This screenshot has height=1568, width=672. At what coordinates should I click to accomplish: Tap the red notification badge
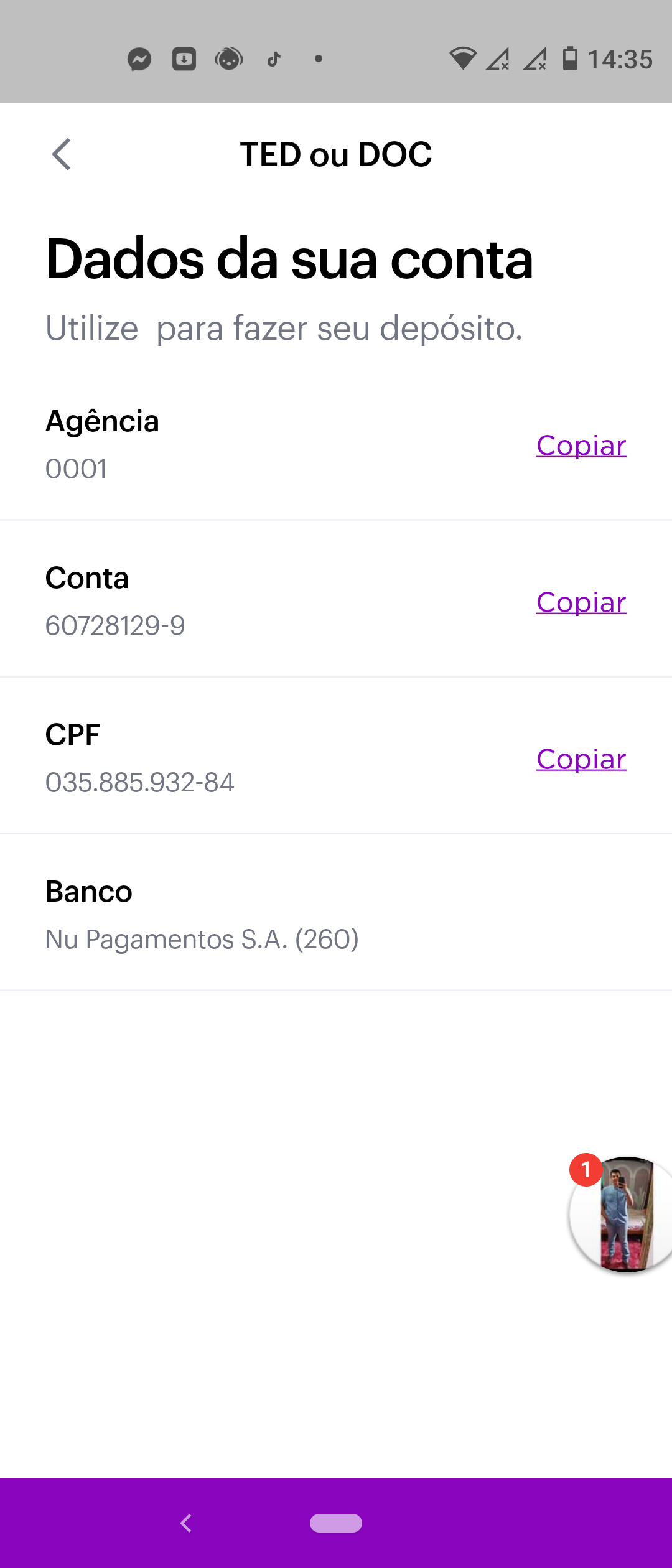pyautogui.click(x=586, y=1170)
